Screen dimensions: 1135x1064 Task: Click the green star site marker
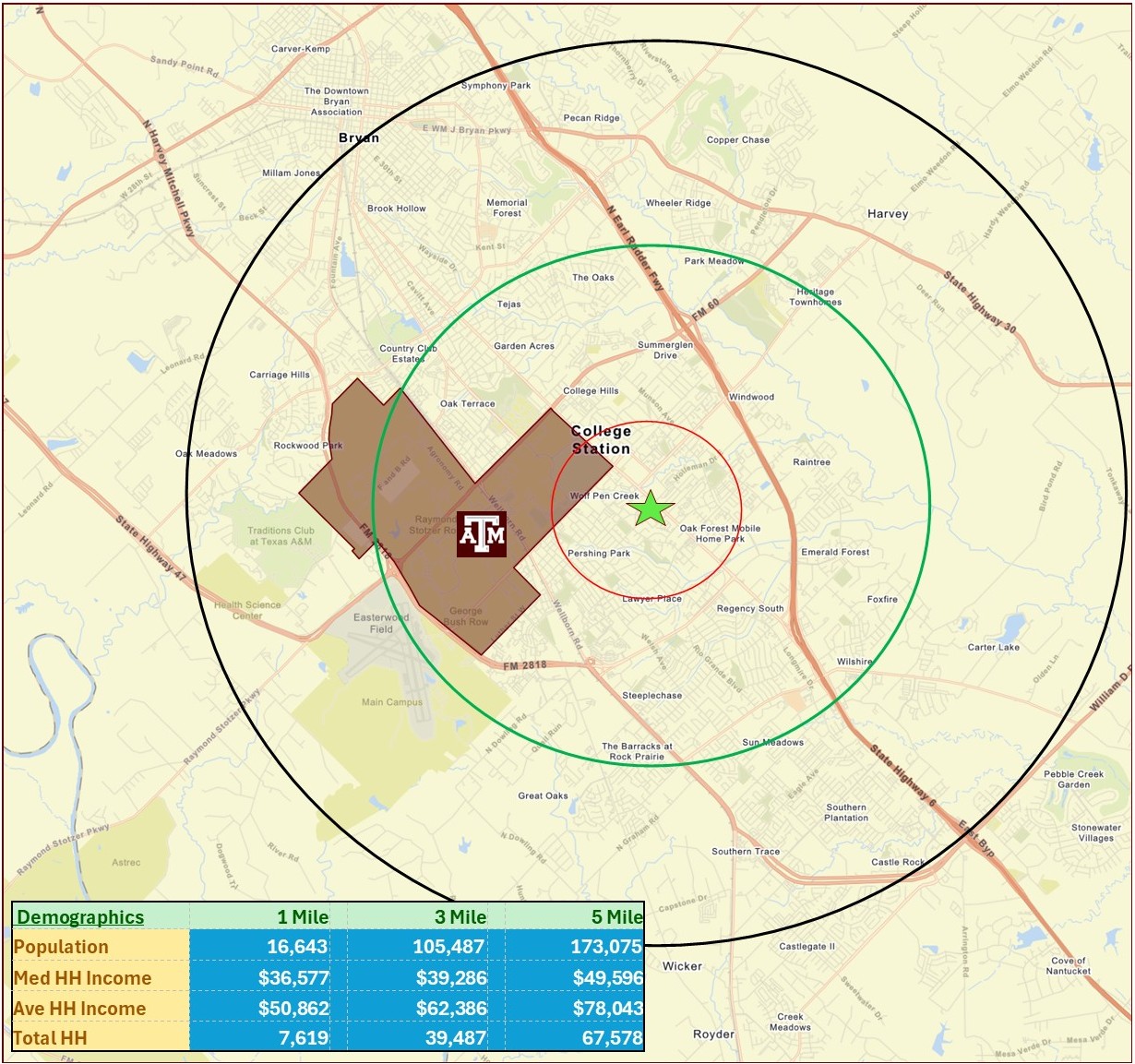651,508
